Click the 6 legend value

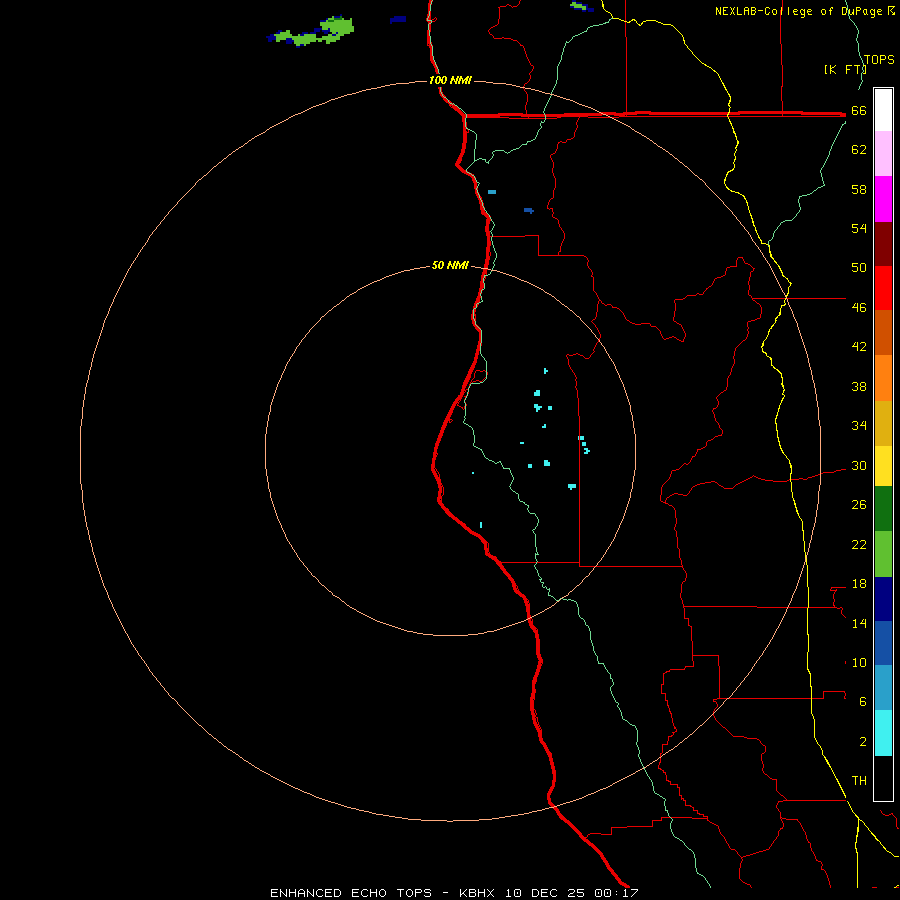[x=862, y=701]
